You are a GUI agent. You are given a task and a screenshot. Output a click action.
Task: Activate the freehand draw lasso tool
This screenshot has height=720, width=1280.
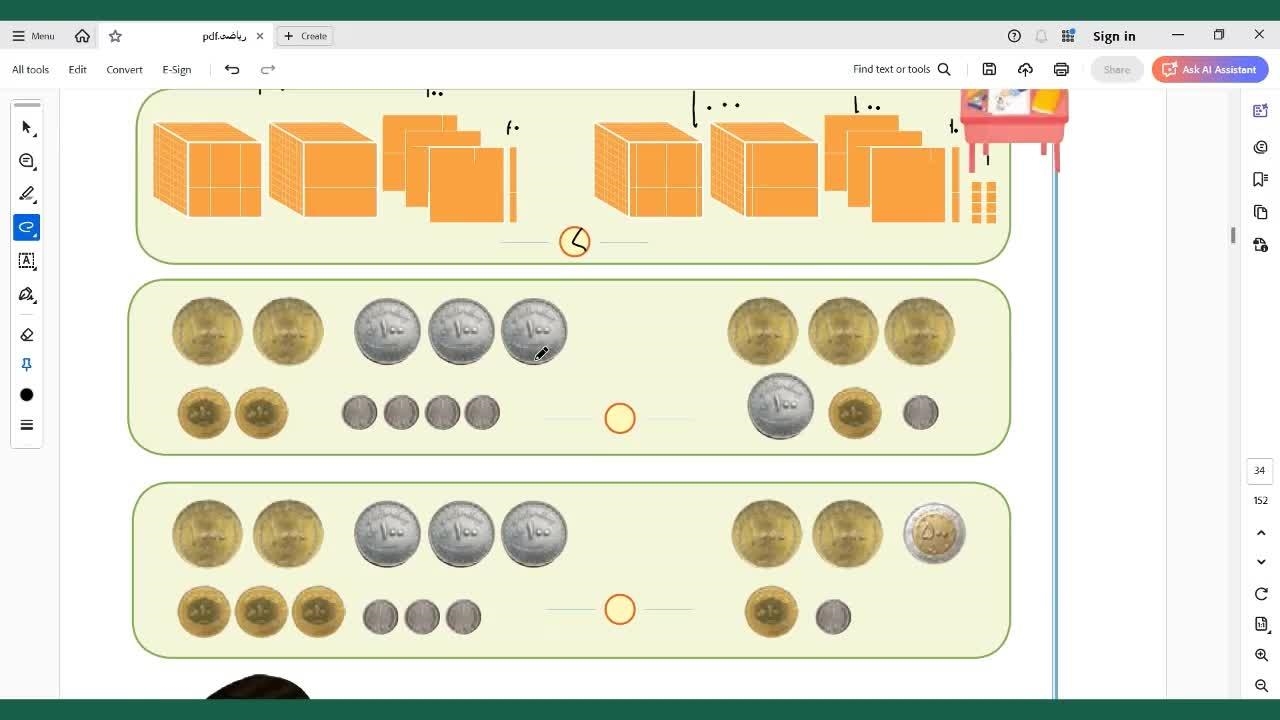[27, 227]
